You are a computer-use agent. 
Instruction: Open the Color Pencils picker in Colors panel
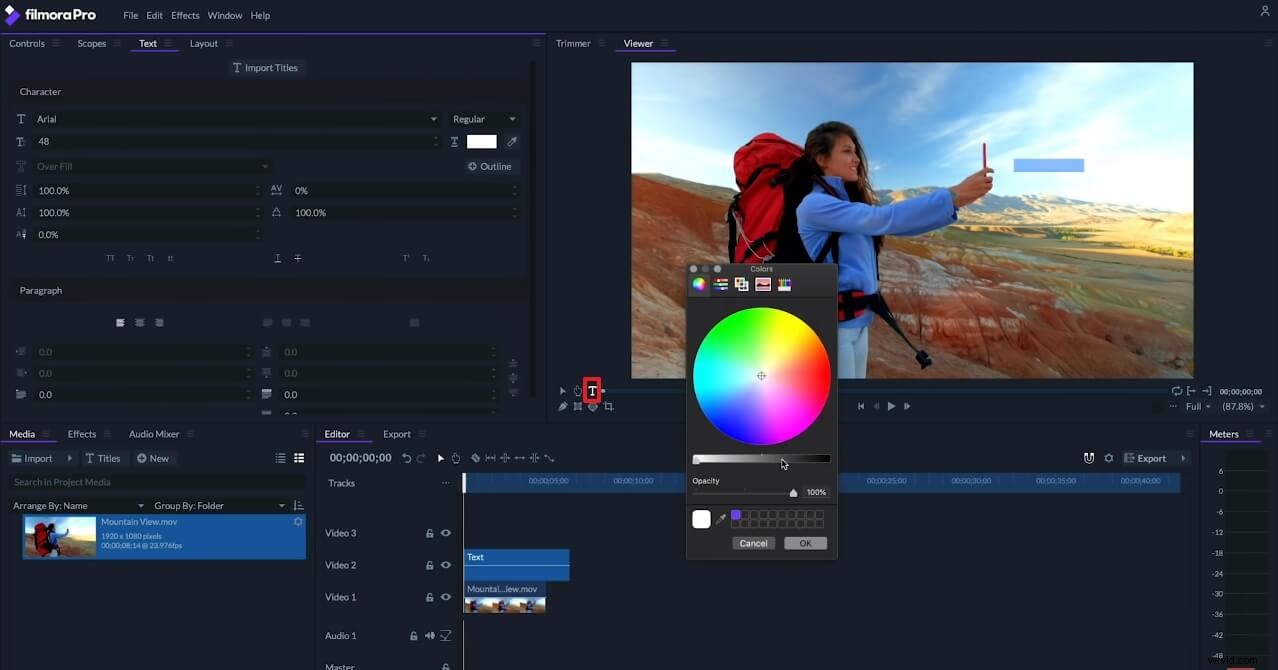tap(784, 284)
